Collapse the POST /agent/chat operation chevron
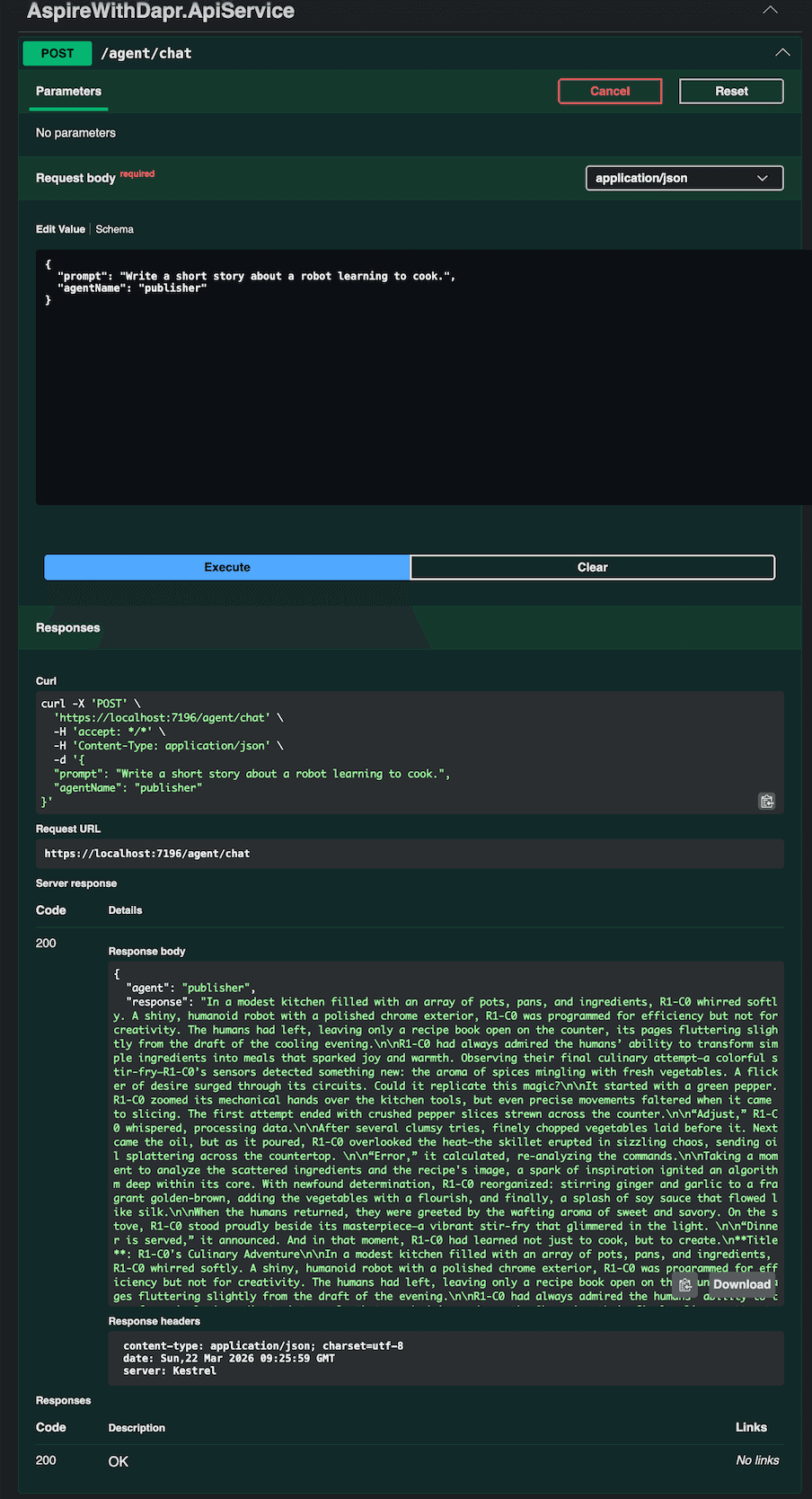 [x=783, y=53]
